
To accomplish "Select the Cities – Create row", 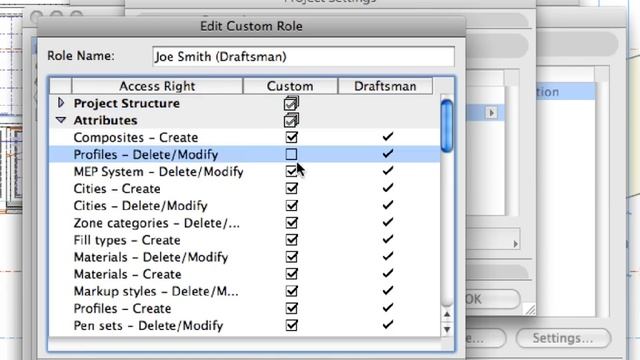I will coord(245,189).
